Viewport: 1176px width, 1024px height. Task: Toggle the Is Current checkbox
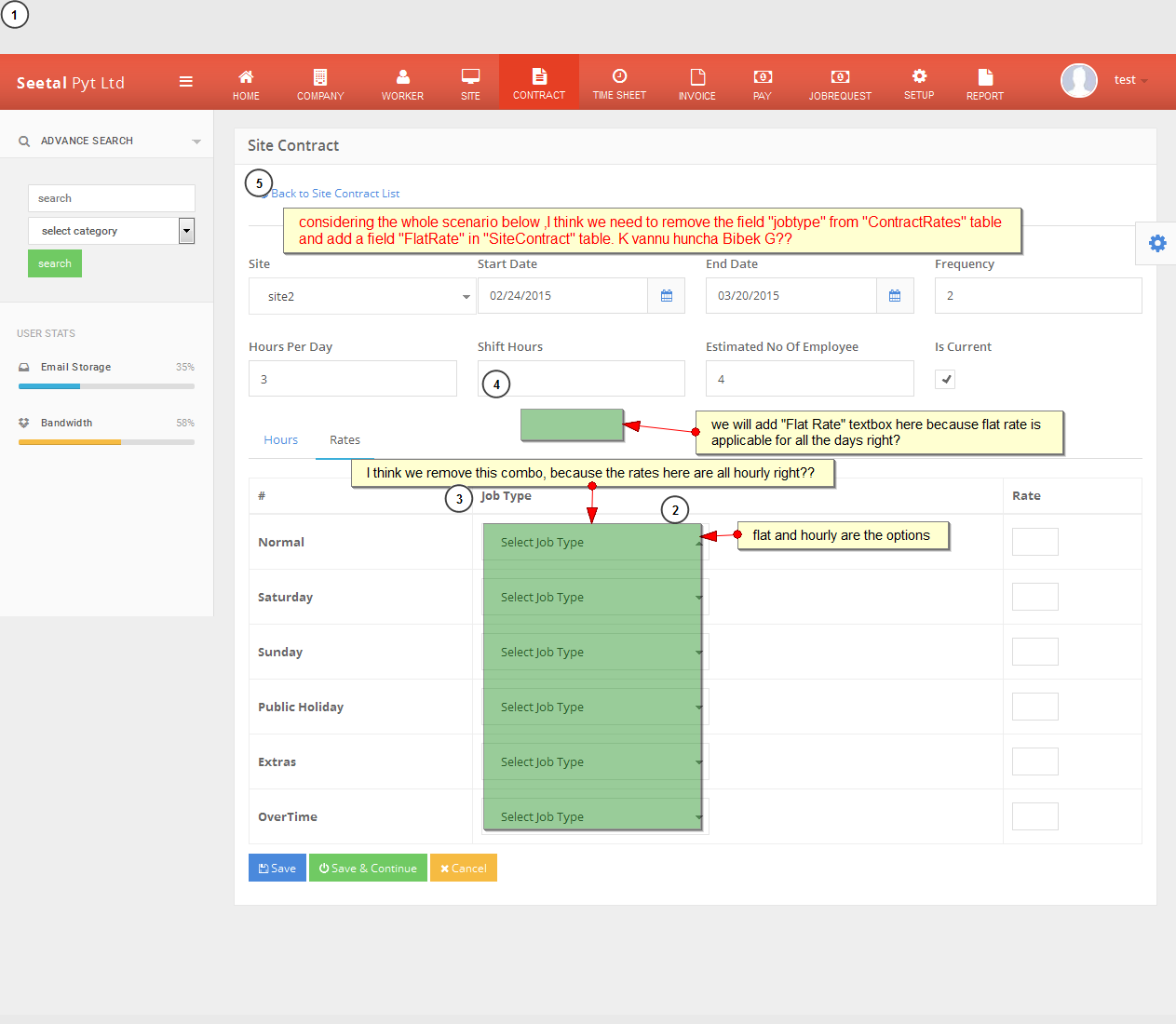pyautogui.click(x=945, y=379)
